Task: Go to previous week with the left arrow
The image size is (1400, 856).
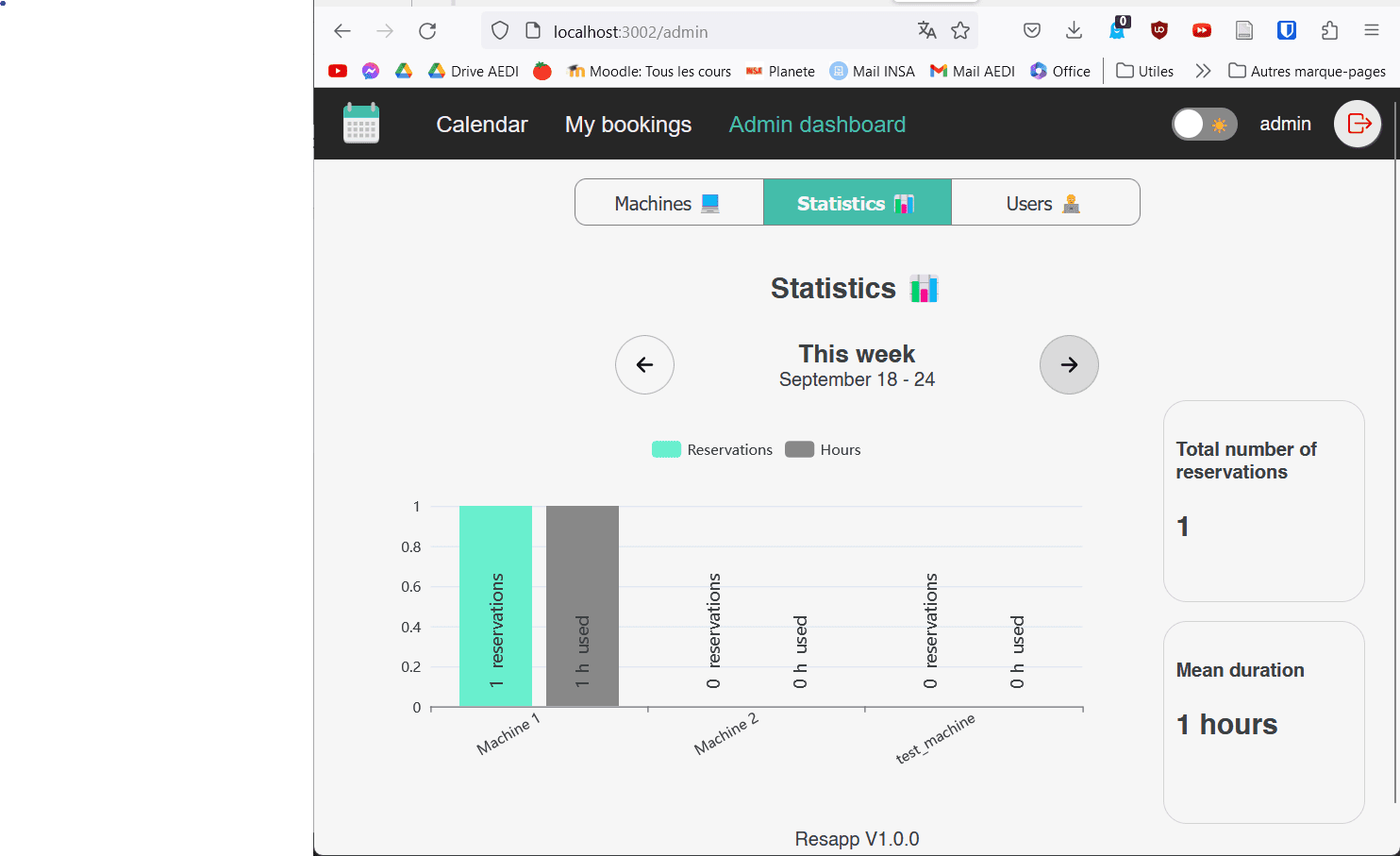Action: click(644, 364)
